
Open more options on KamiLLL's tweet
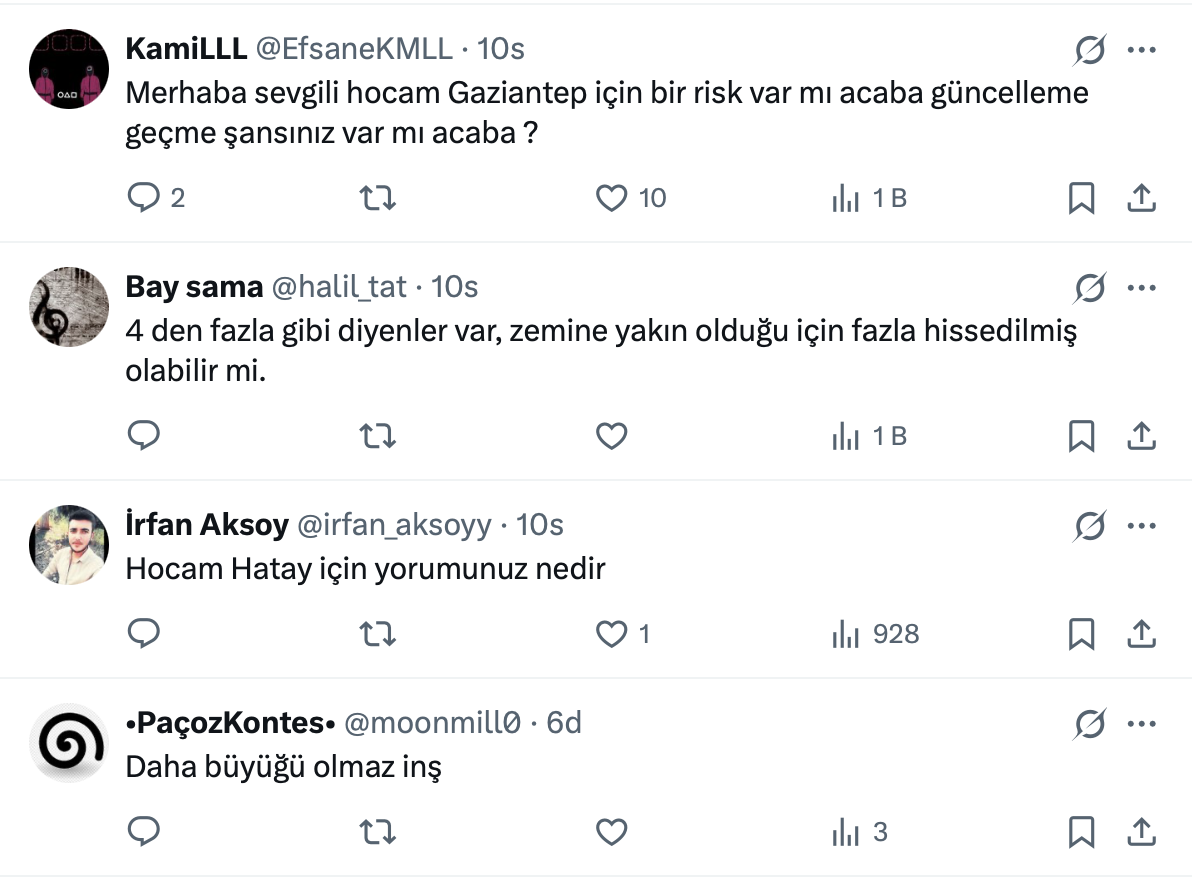point(1141,49)
